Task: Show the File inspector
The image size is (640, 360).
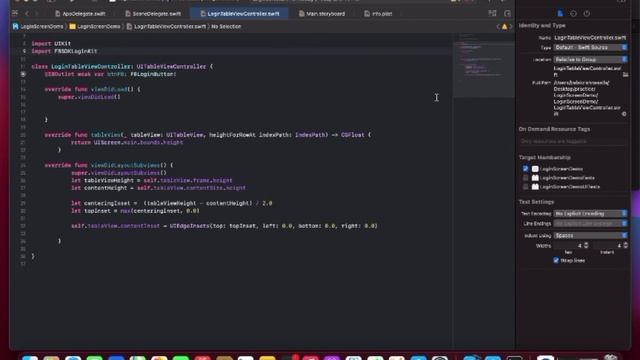Action: pyautogui.click(x=560, y=13)
